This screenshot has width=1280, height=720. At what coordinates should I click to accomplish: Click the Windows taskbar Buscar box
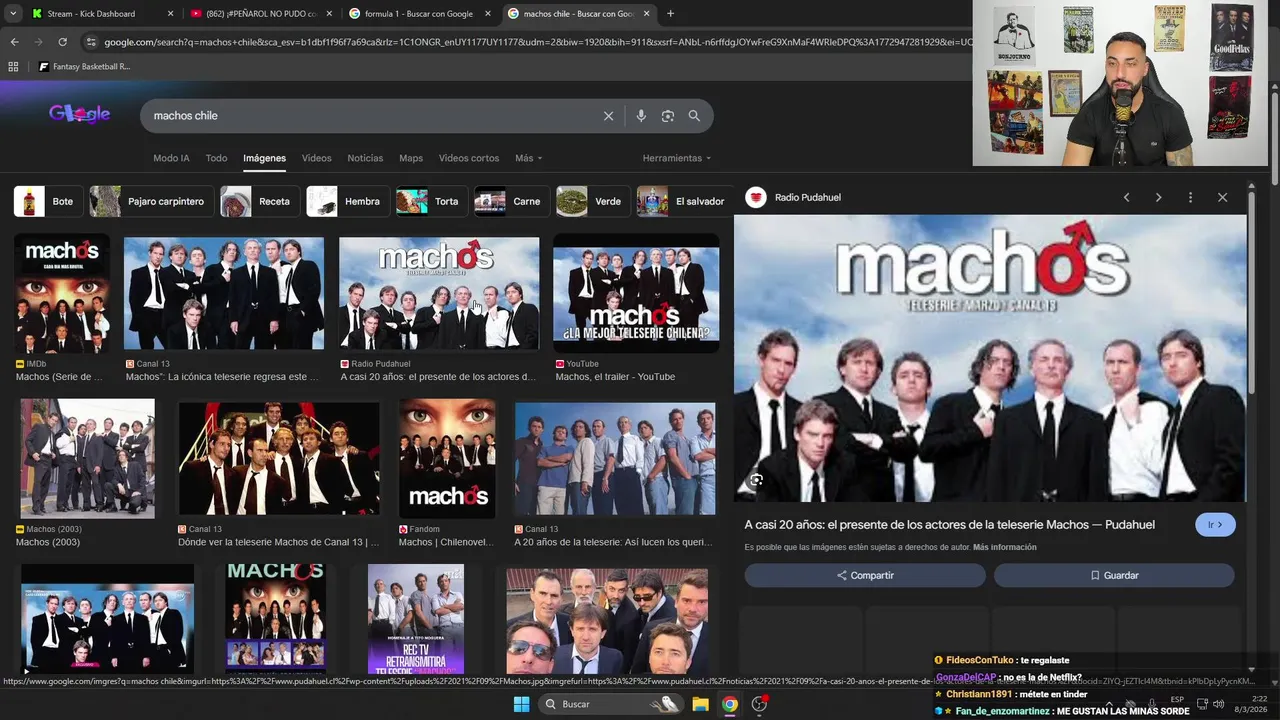coord(610,704)
